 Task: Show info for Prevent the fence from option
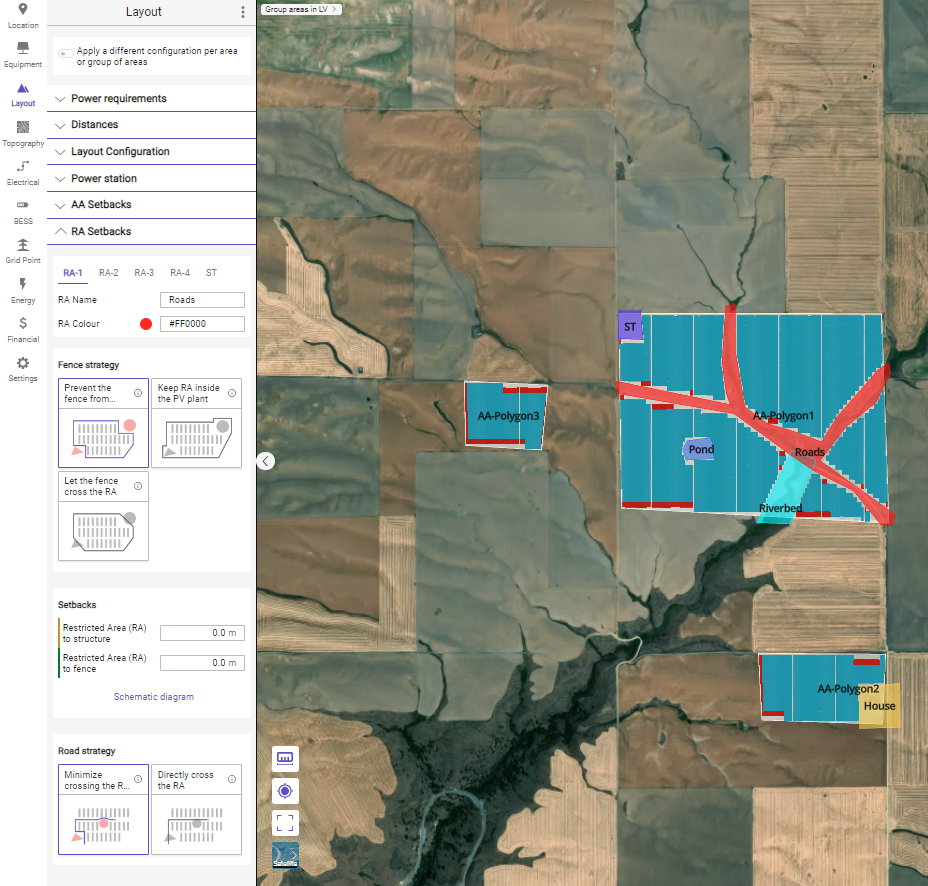pos(138,393)
